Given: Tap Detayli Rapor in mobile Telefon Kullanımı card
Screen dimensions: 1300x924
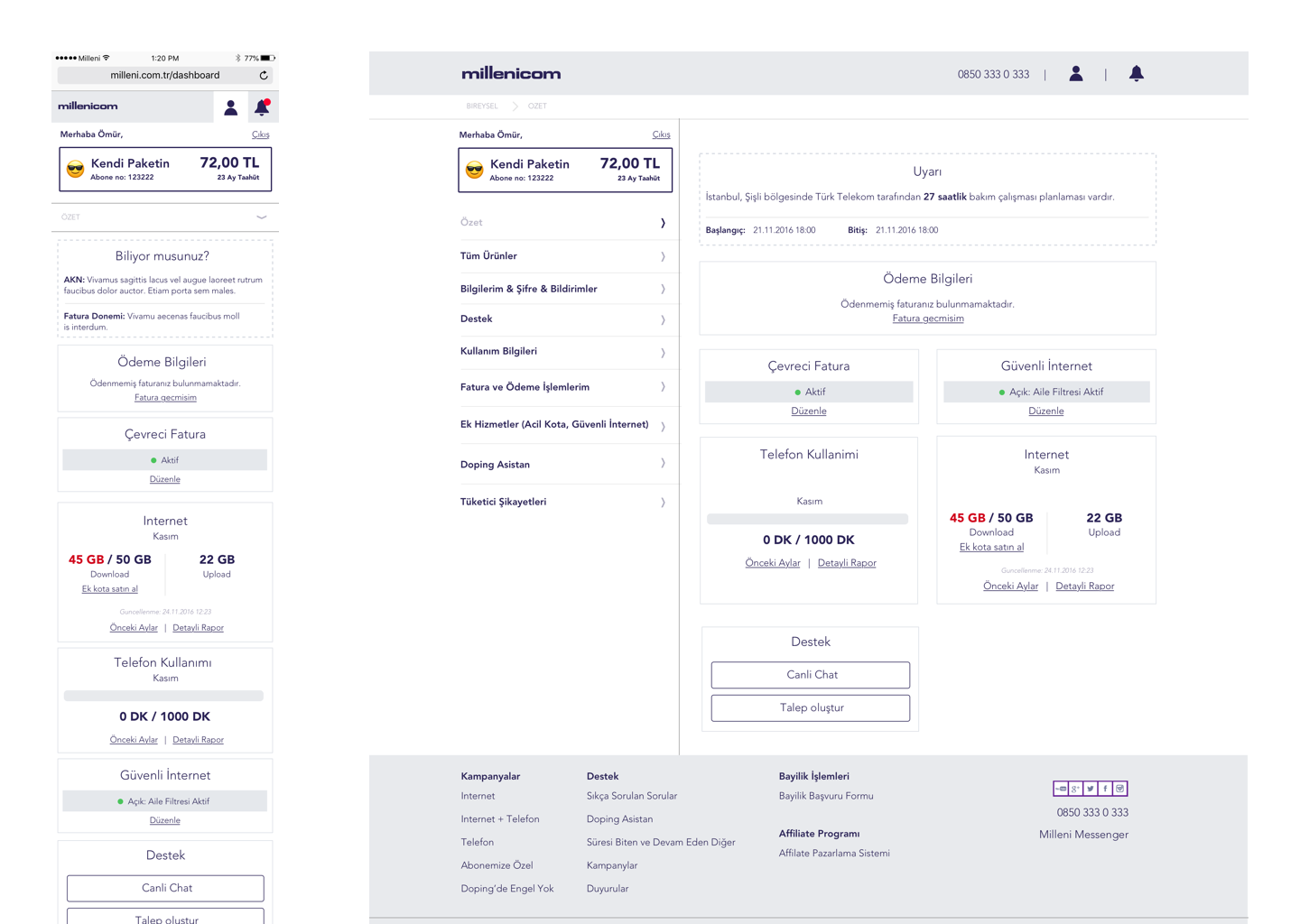Looking at the screenshot, I should [x=198, y=740].
